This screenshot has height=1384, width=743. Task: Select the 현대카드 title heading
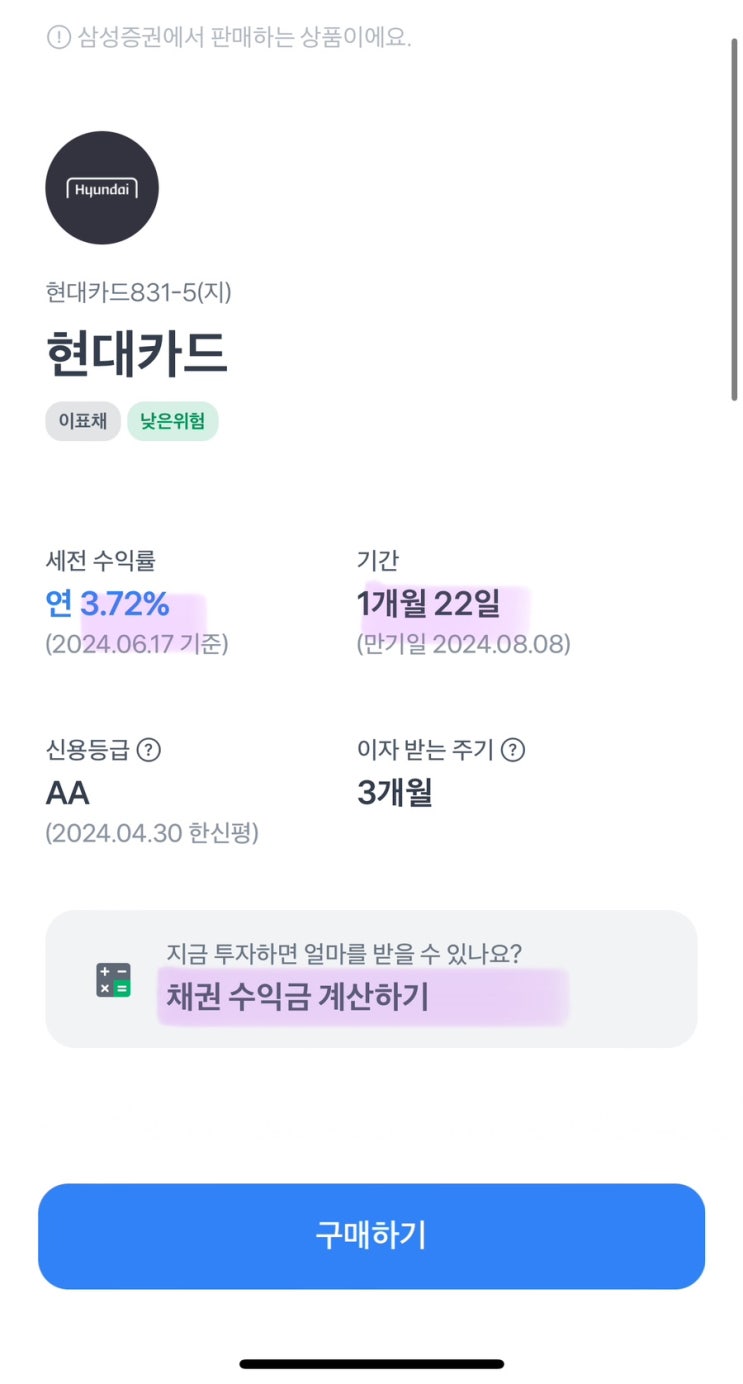pyautogui.click(x=137, y=353)
